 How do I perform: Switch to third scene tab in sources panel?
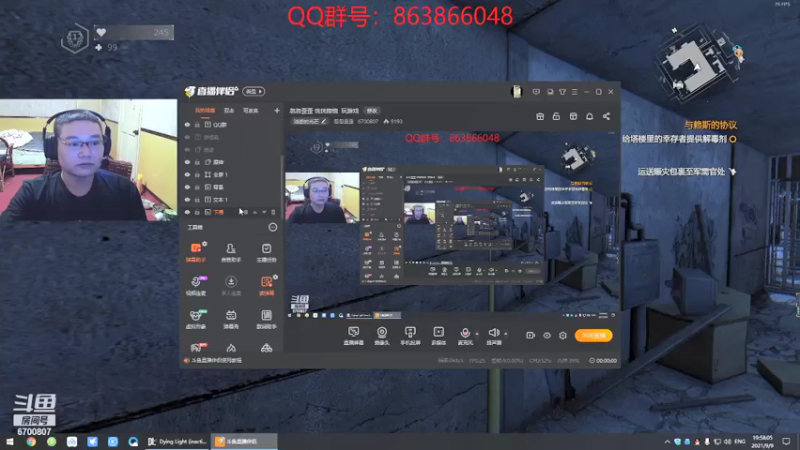click(x=251, y=110)
